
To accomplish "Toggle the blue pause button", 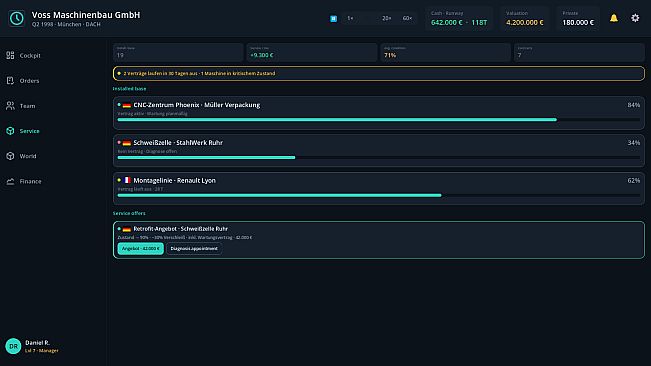I will [x=333, y=18].
